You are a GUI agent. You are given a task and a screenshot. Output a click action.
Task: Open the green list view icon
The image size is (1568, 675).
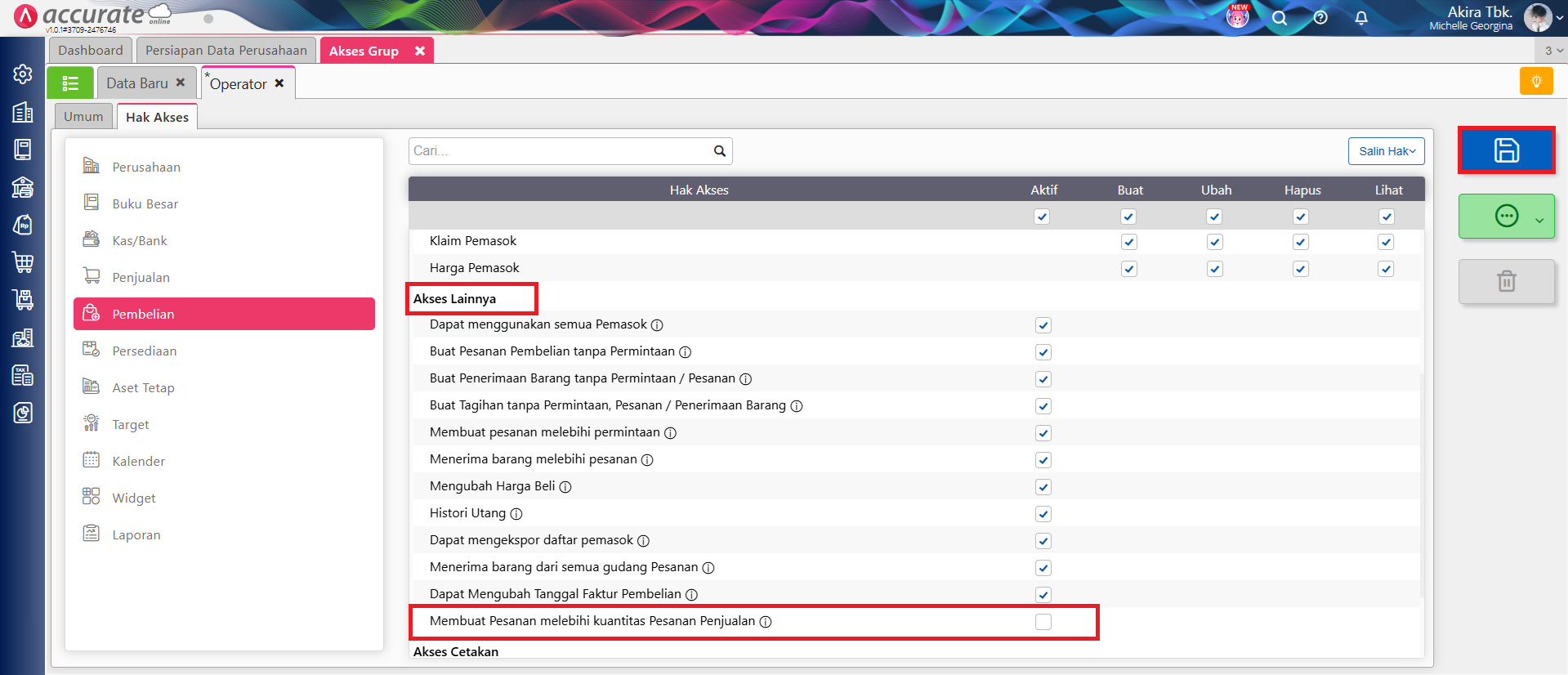(x=70, y=83)
